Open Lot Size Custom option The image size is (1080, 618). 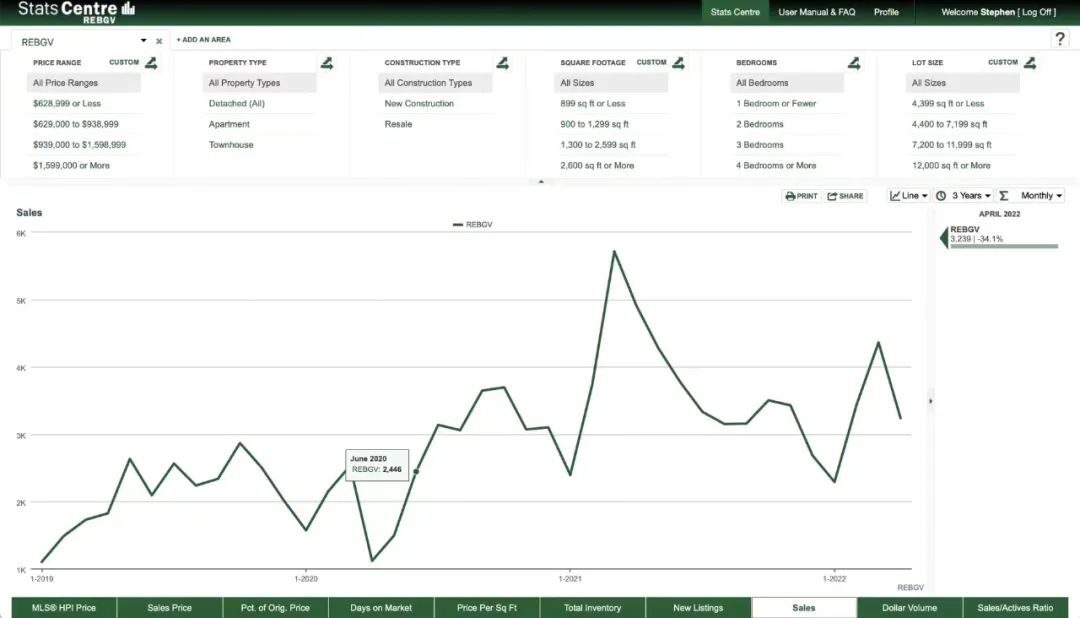[1003, 63]
